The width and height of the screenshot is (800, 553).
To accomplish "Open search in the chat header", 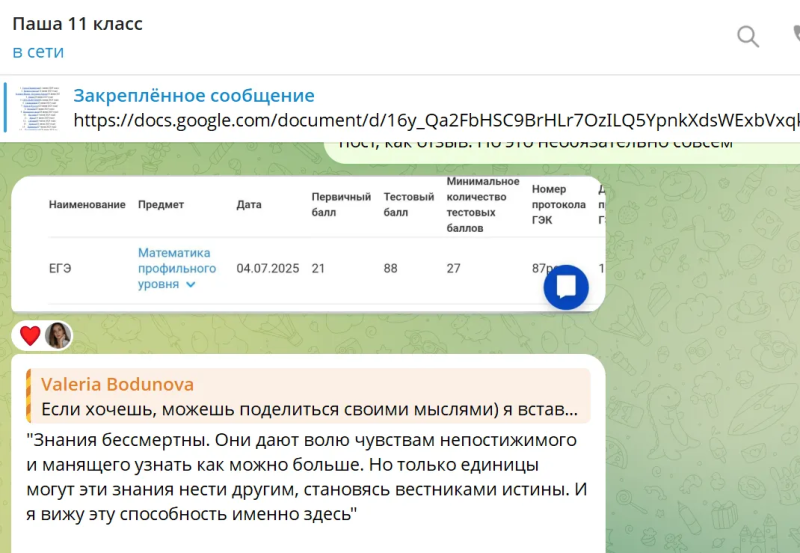I will pos(748,37).
